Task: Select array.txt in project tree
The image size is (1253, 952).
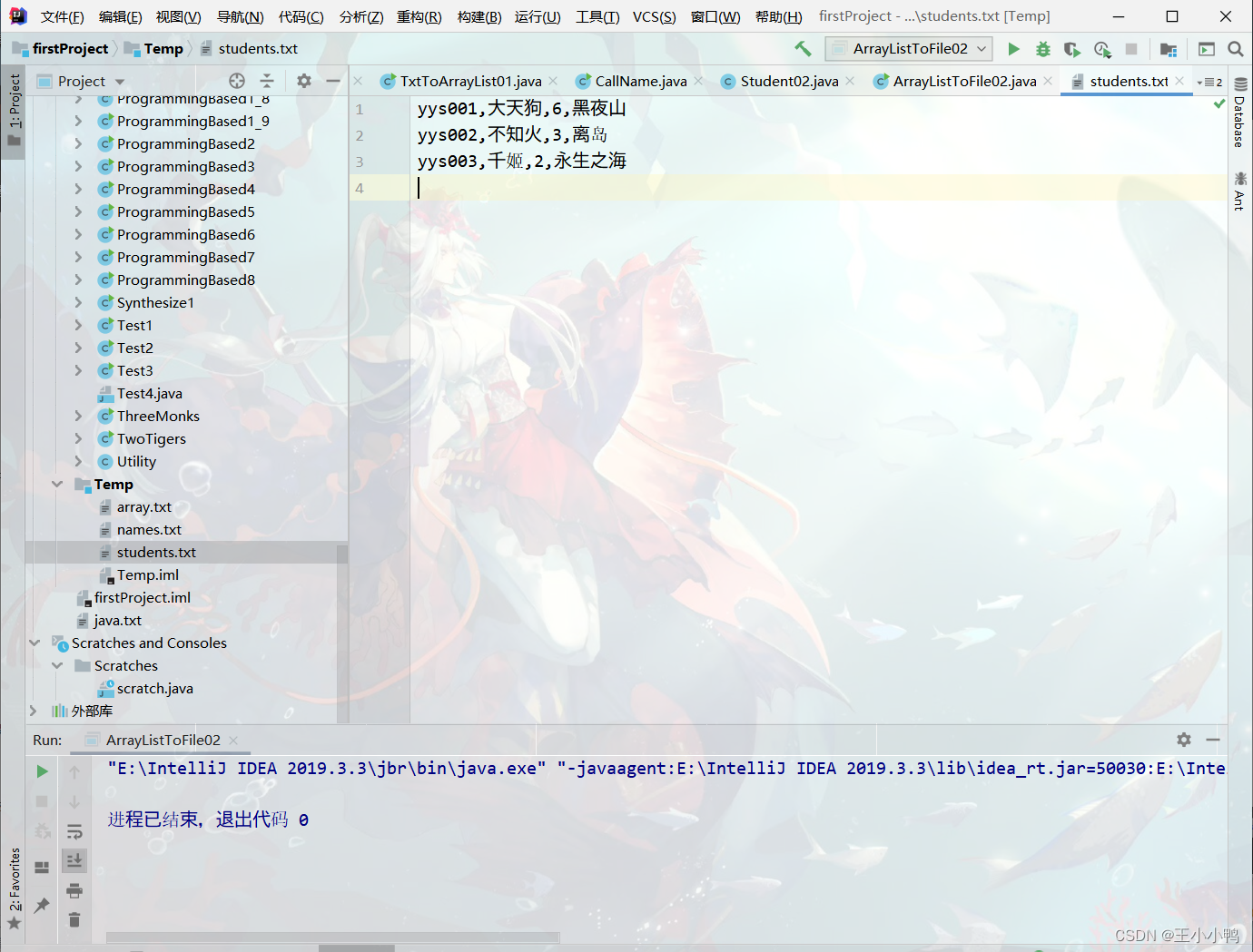Action: tap(143, 506)
